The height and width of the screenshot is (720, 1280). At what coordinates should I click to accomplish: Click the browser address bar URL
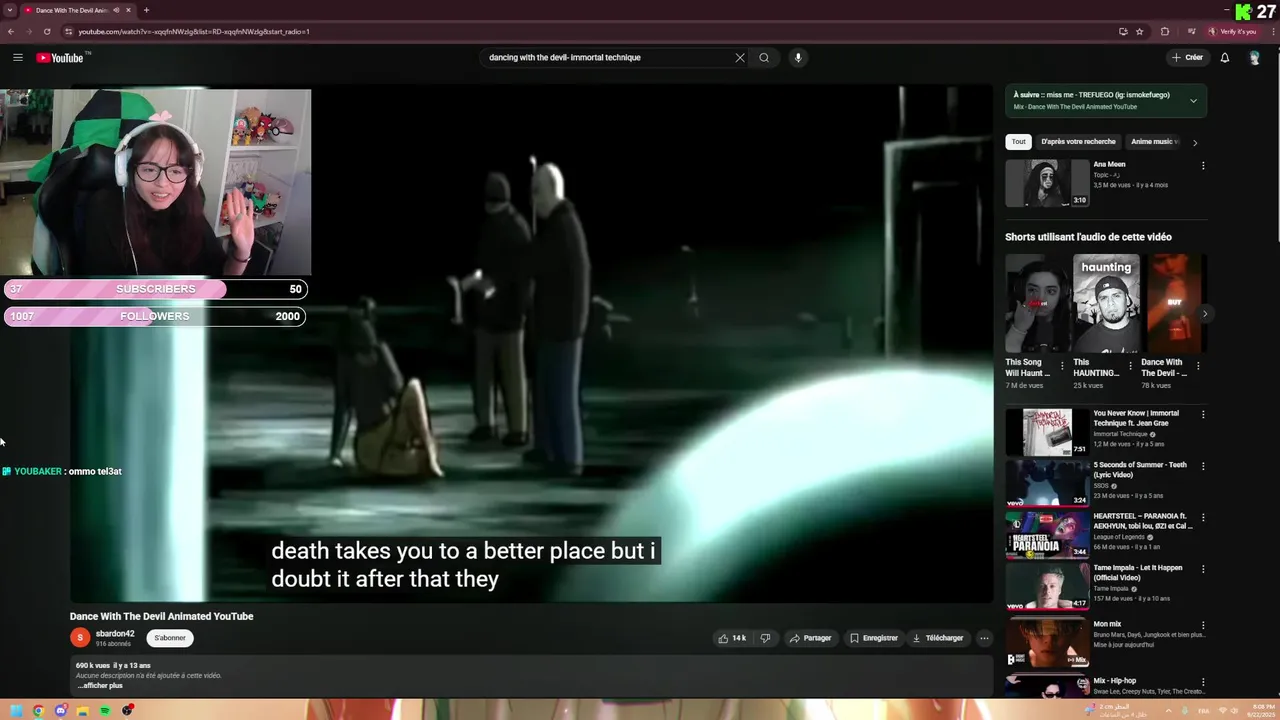(x=194, y=31)
